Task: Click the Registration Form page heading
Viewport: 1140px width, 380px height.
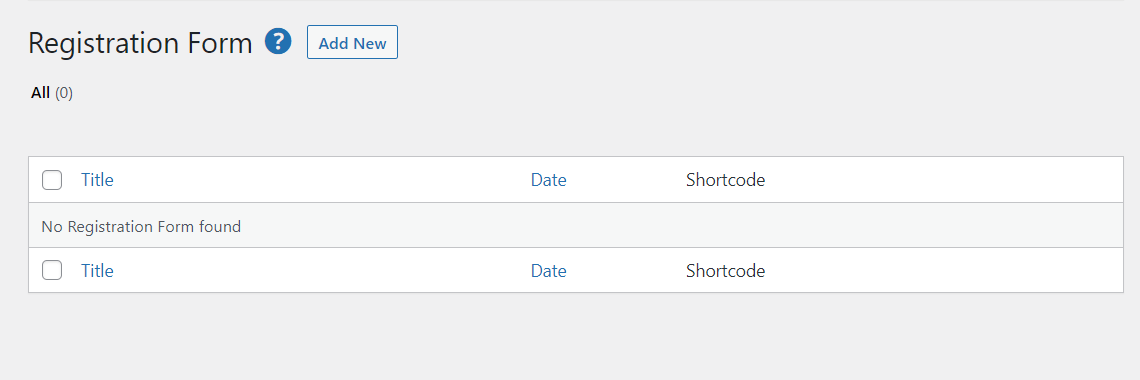Action: pos(140,43)
